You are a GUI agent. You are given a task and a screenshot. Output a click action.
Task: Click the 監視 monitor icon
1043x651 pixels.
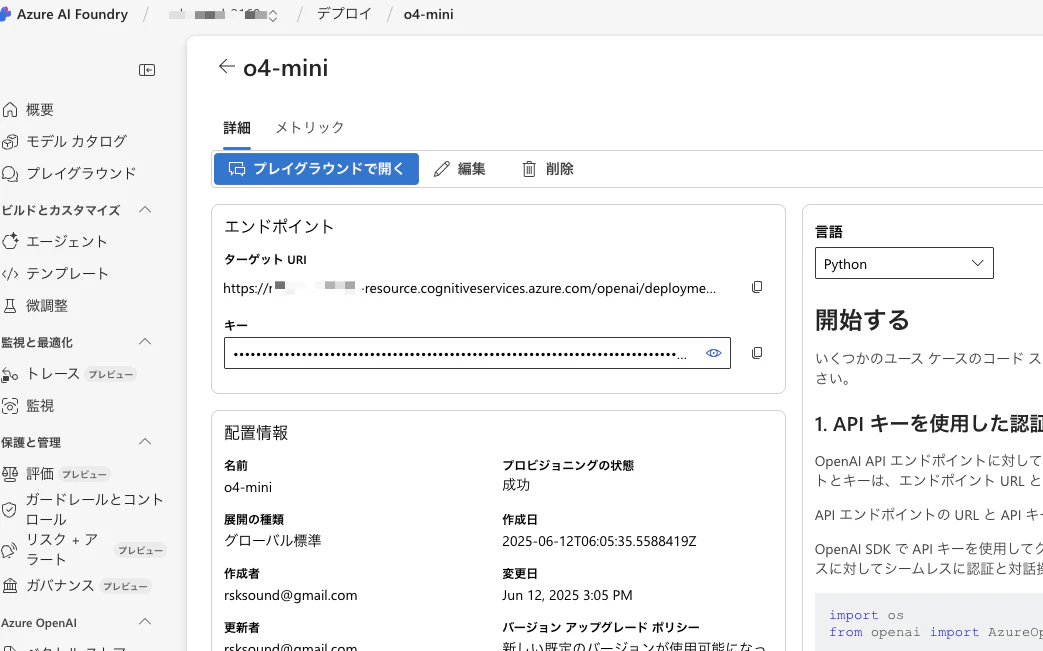10,406
